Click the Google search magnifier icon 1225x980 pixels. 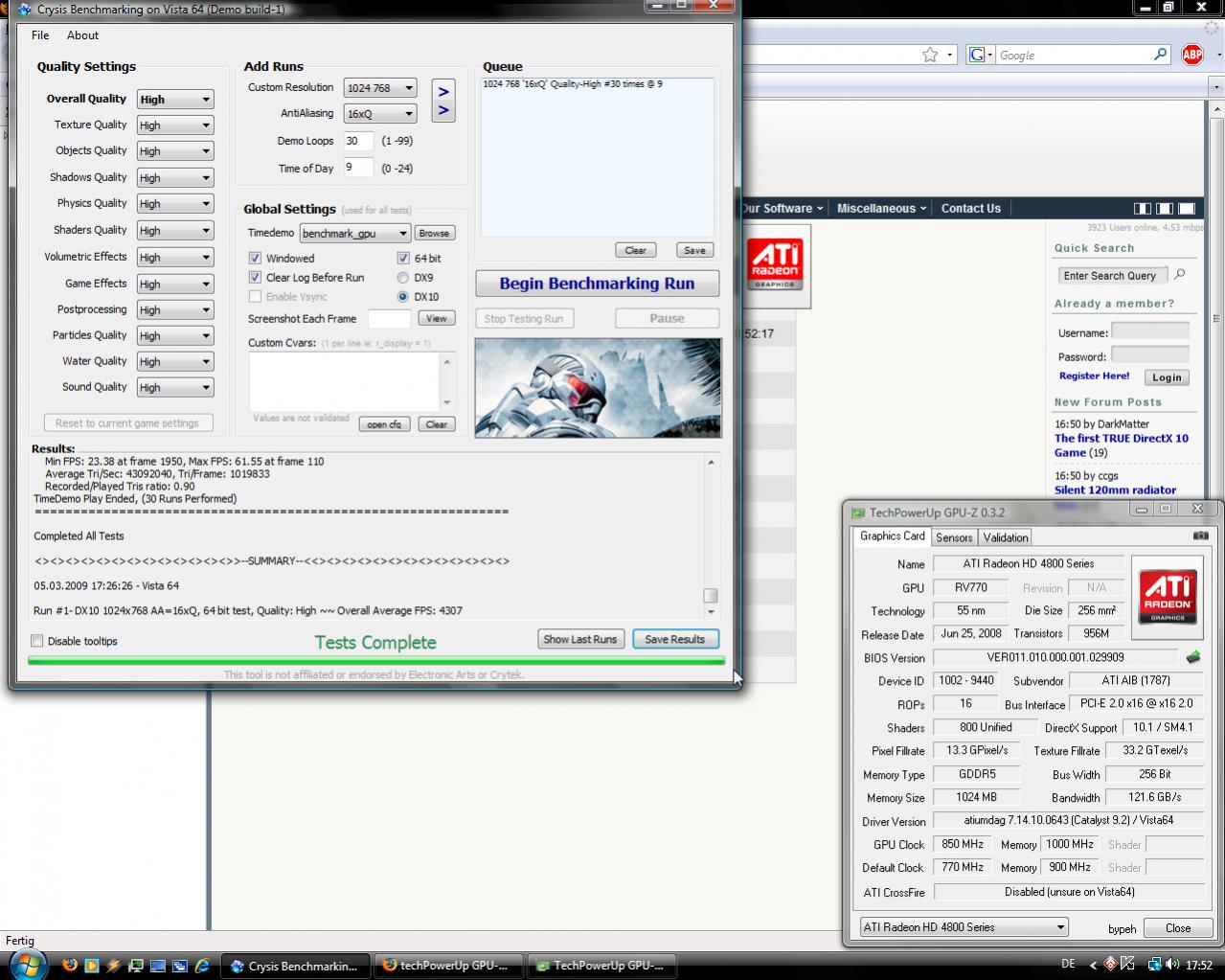coord(1160,55)
